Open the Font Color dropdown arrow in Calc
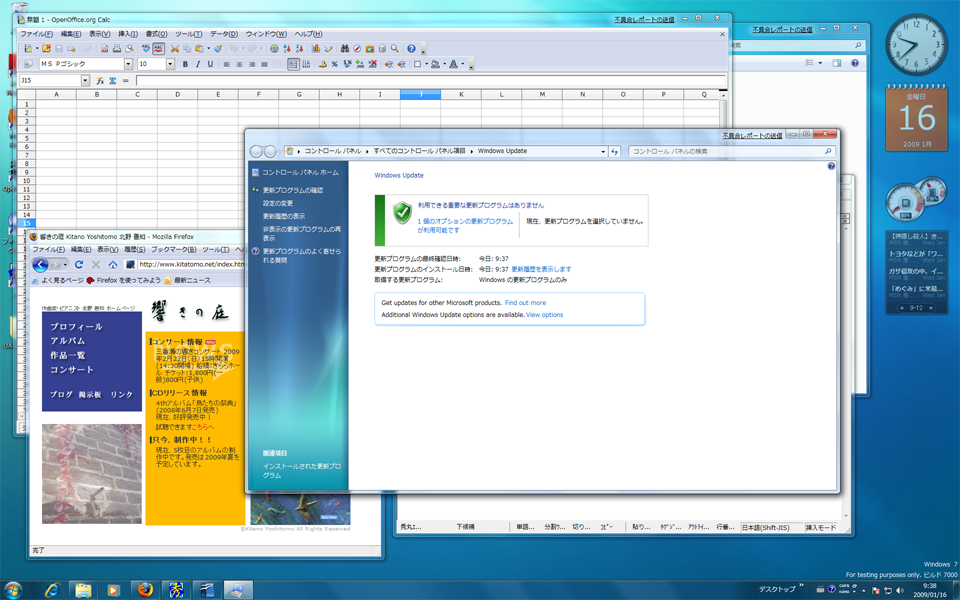Viewport: 960px width, 600px height. (462, 64)
